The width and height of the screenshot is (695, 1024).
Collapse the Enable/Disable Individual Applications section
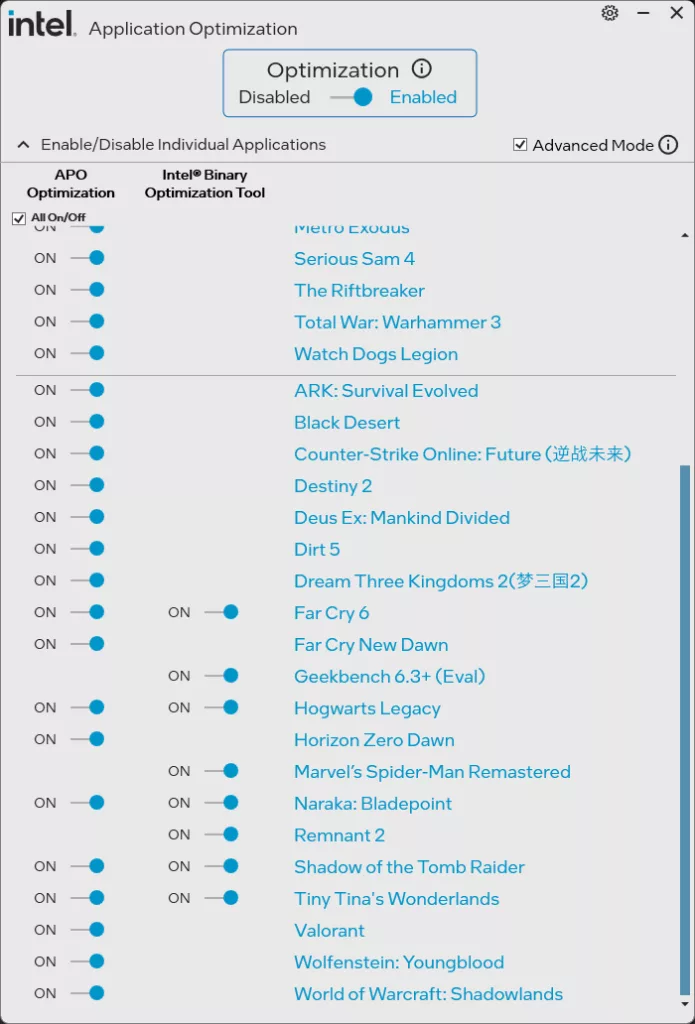click(x=22, y=144)
